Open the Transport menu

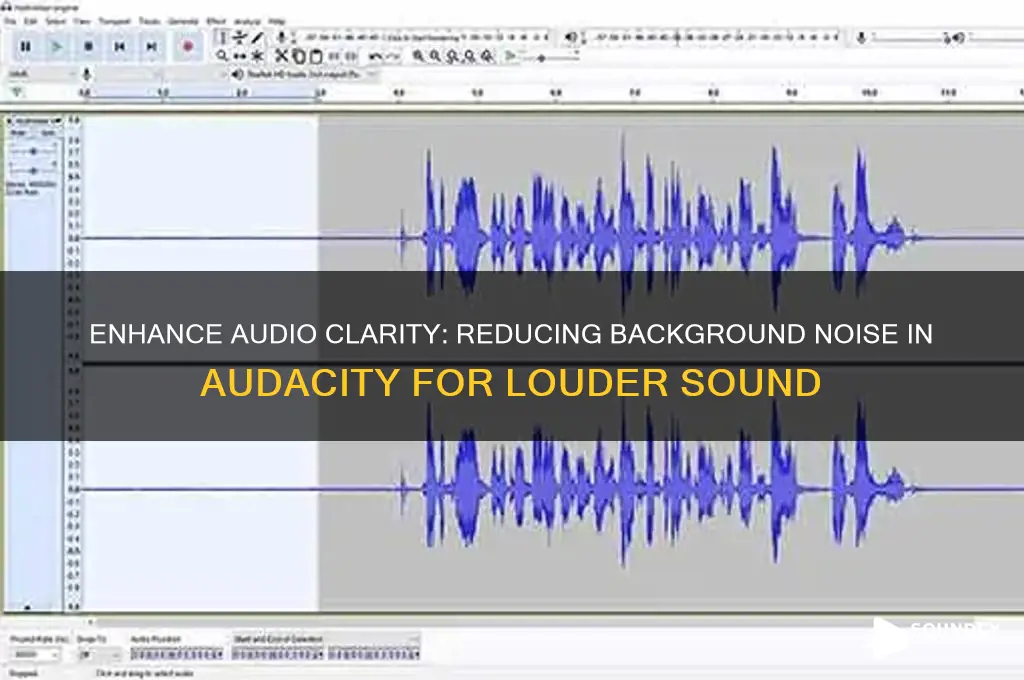(114, 22)
